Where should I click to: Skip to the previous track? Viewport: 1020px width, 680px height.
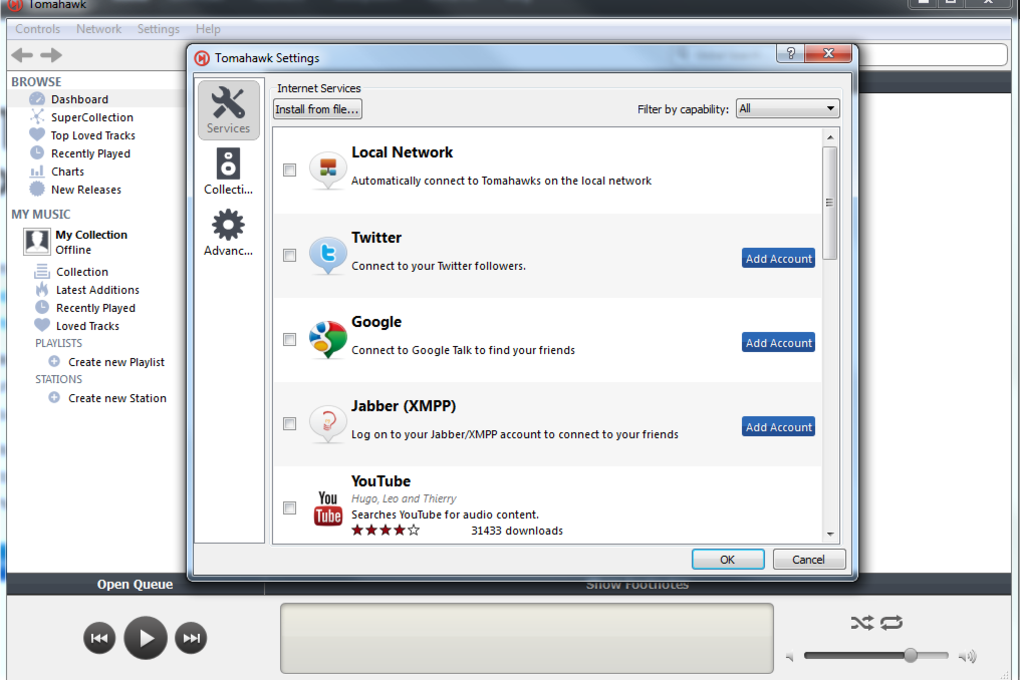(x=100, y=638)
